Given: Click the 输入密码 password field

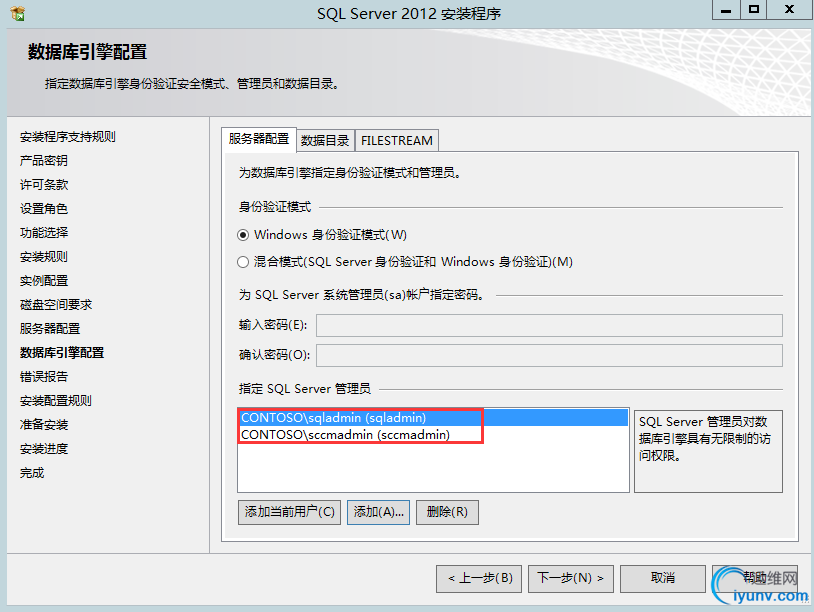Looking at the screenshot, I should pyautogui.click(x=549, y=325).
